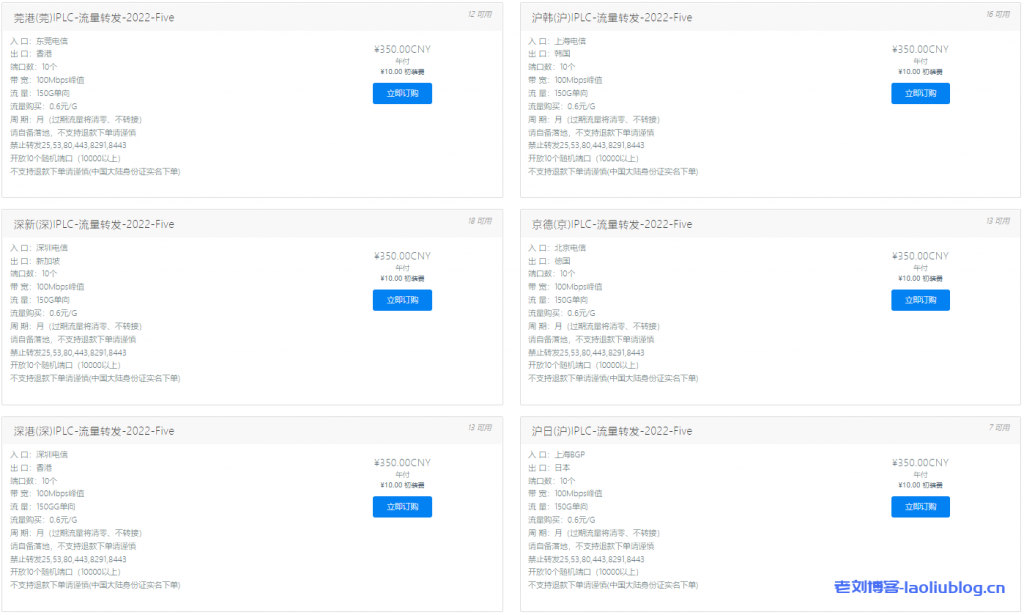This screenshot has height=615, width=1024.
Task: Click the 16 可用 availability label
Action: point(998,15)
